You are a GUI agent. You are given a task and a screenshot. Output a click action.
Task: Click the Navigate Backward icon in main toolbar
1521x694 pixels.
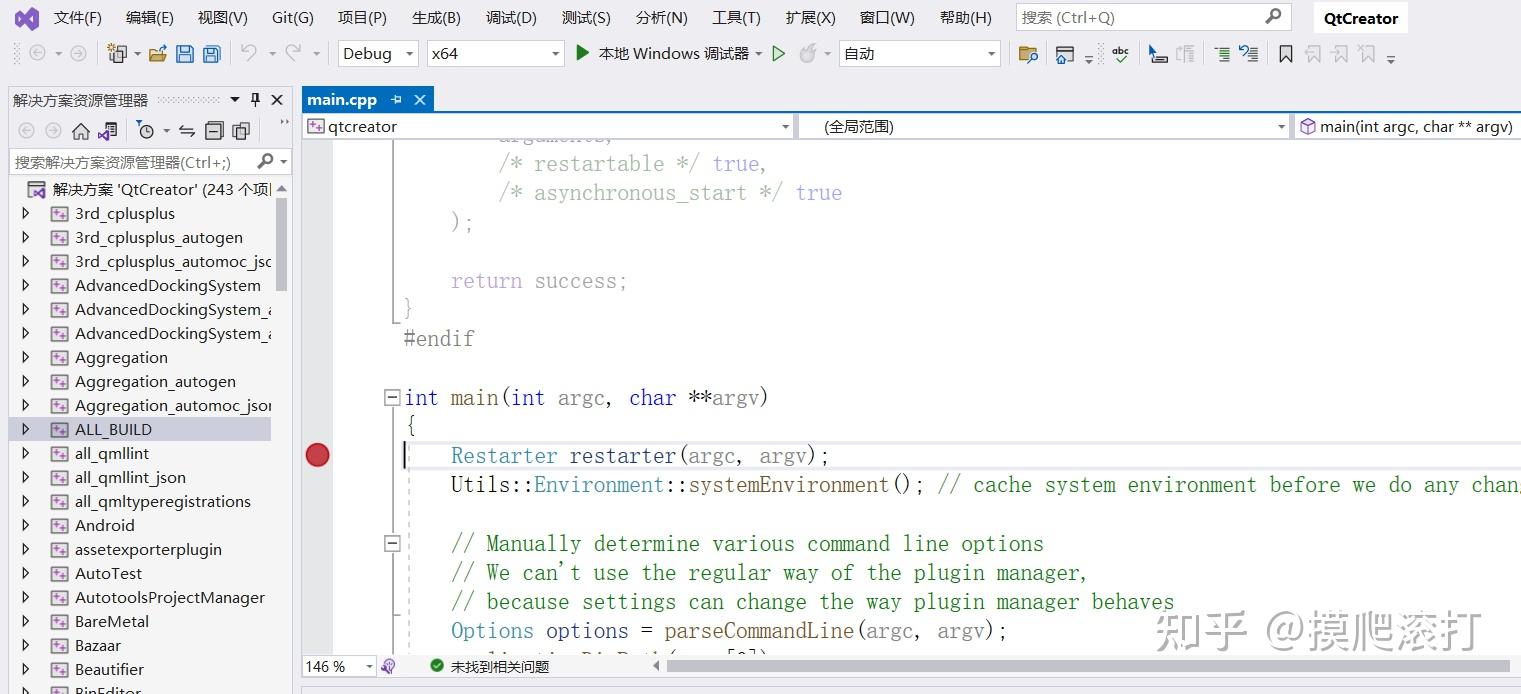[x=38, y=54]
